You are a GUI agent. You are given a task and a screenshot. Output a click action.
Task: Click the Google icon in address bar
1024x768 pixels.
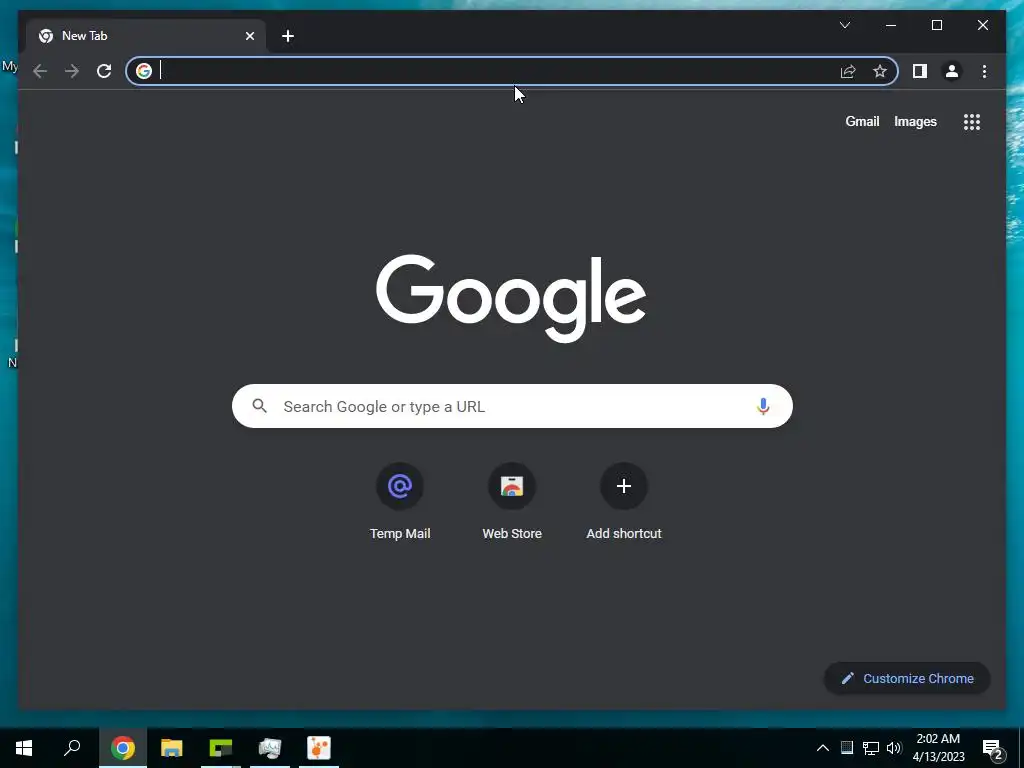point(144,71)
